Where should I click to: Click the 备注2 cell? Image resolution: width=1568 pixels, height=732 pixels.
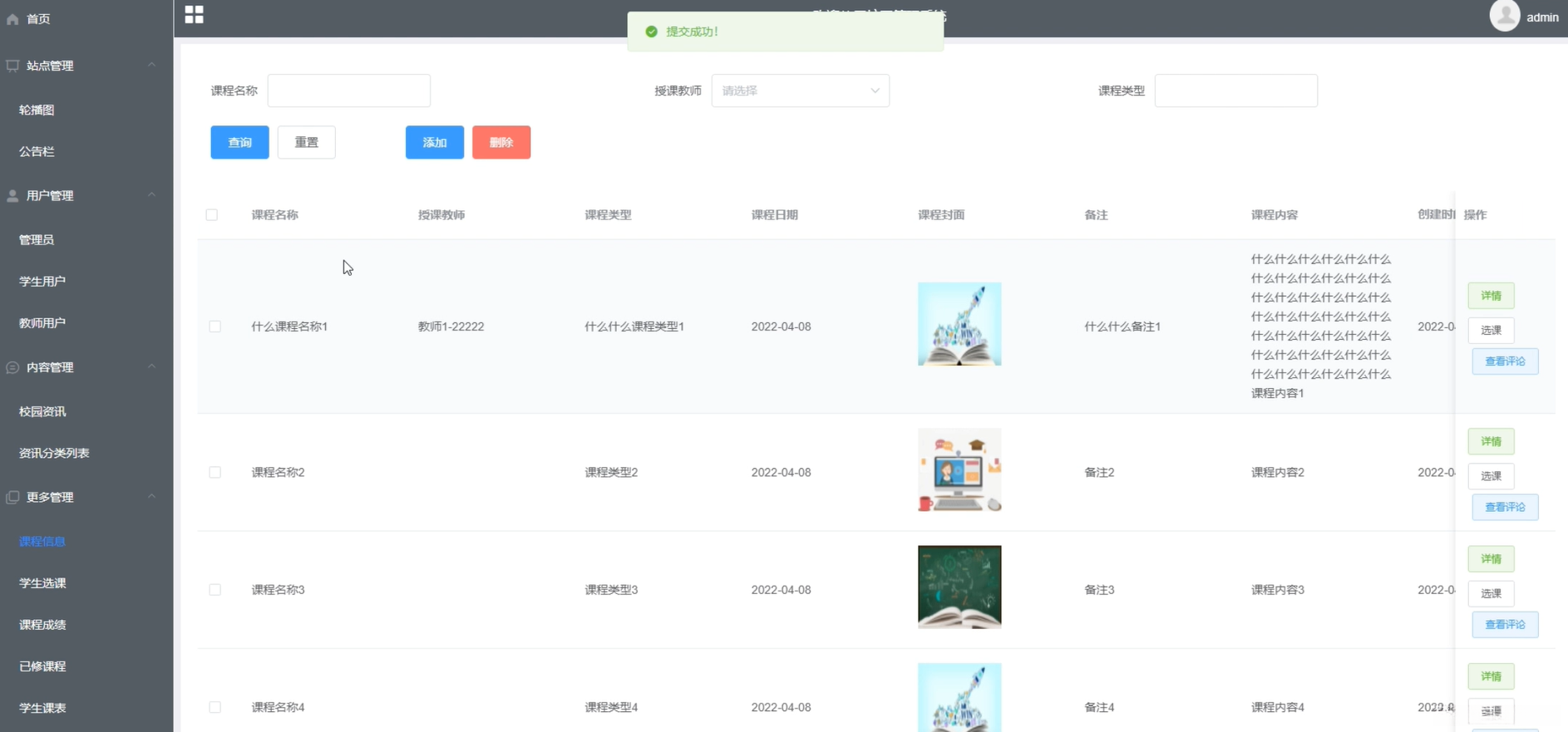[1099, 472]
